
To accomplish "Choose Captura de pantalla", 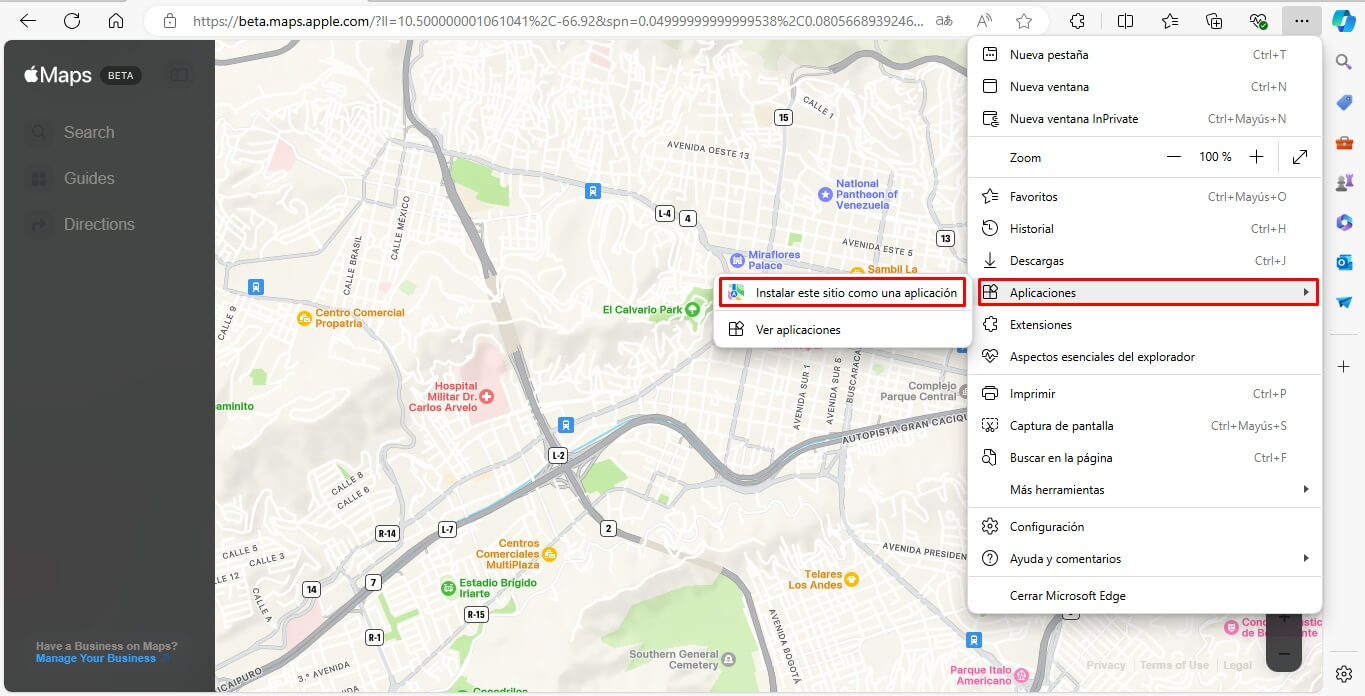I will tap(1145, 426).
